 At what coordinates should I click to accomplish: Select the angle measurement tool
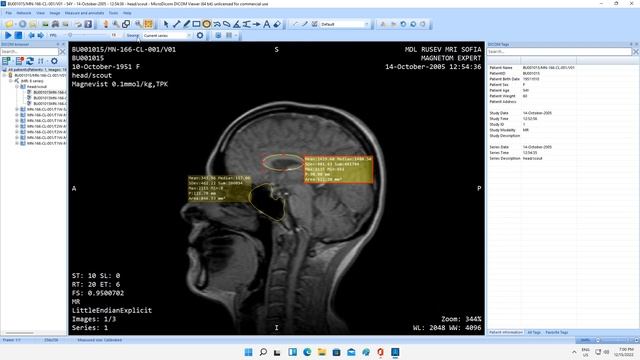pos(236,24)
